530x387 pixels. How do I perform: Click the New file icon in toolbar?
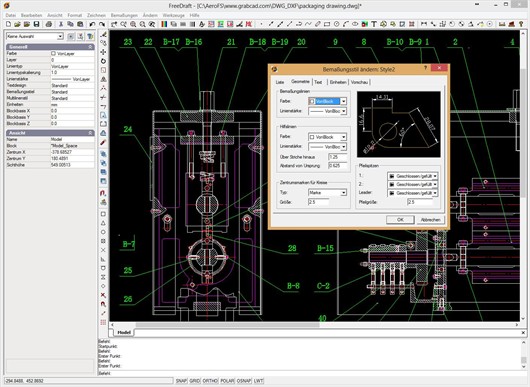click(x=8, y=24)
